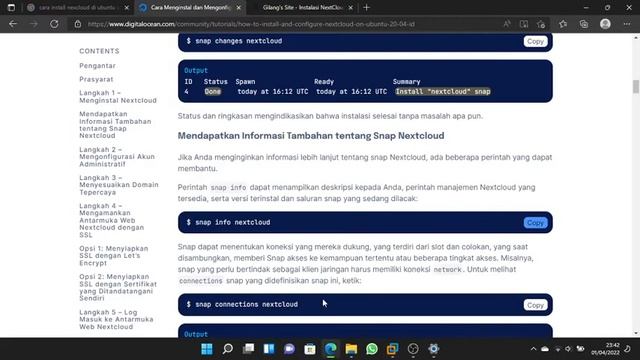This screenshot has height=360, width=640.
Task: Click the address bar URL field
Action: point(286,24)
